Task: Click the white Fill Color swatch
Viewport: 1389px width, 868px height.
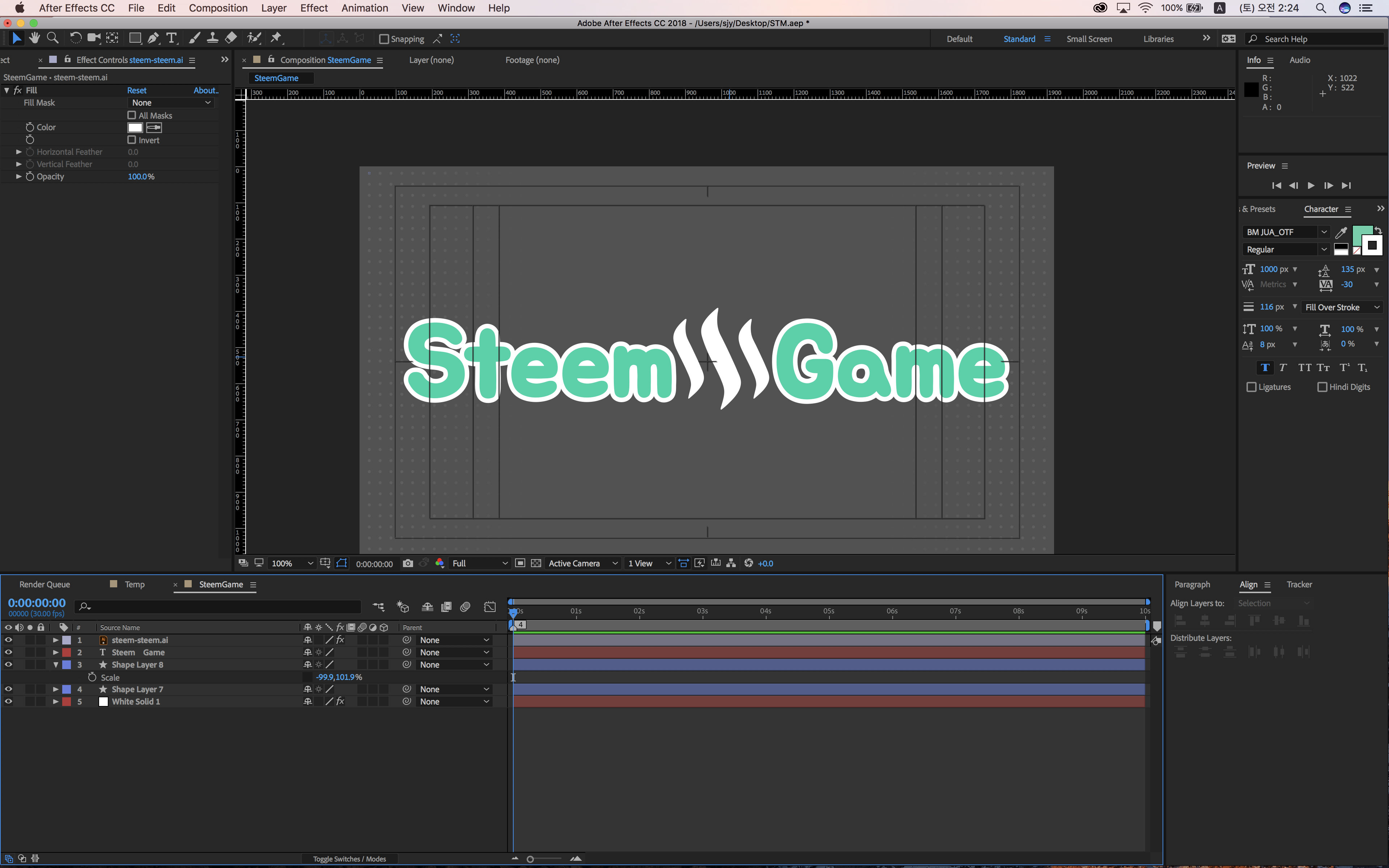Action: click(x=135, y=127)
